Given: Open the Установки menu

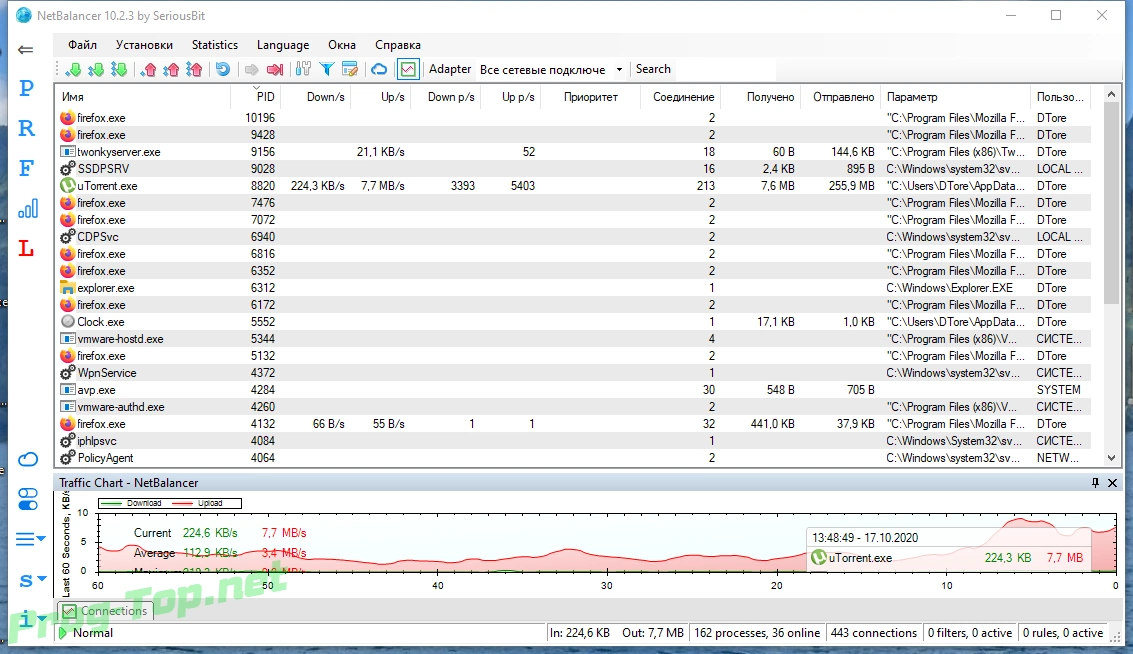Looking at the screenshot, I should [144, 45].
